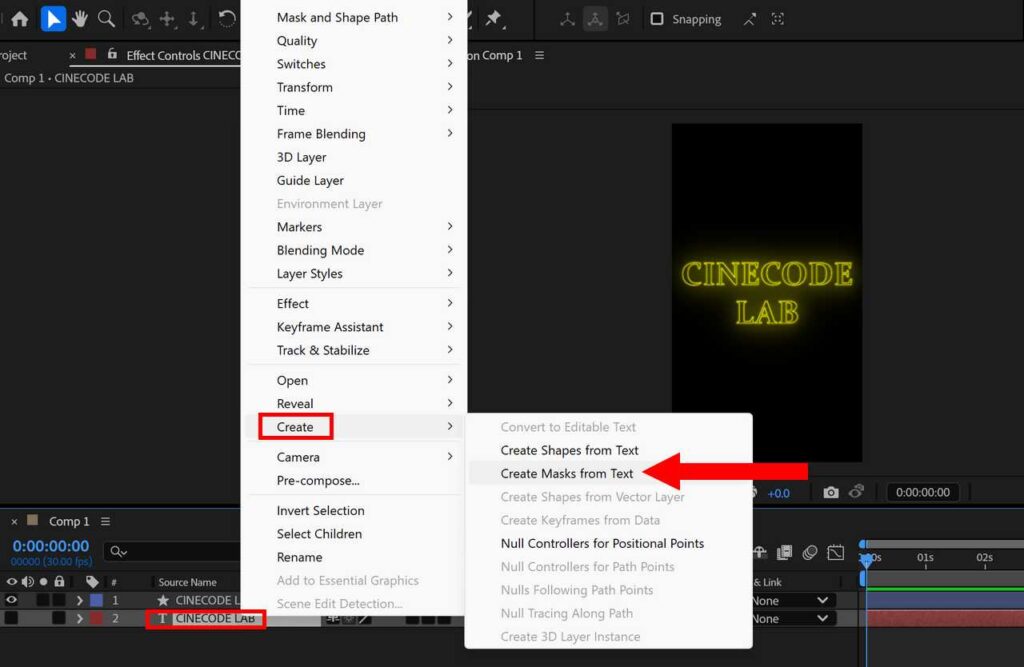Toggle the Effect Controls panel lock
The image size is (1024, 667).
(112, 54)
